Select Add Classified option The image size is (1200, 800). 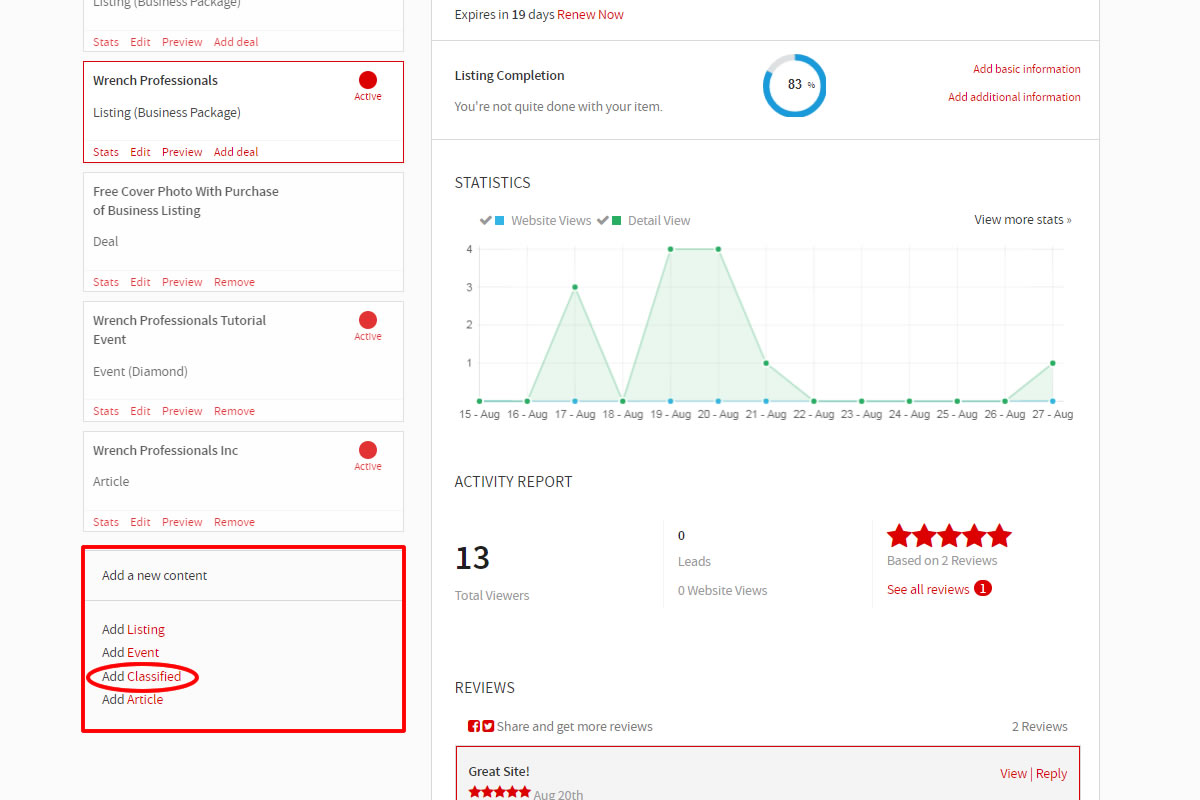click(141, 677)
